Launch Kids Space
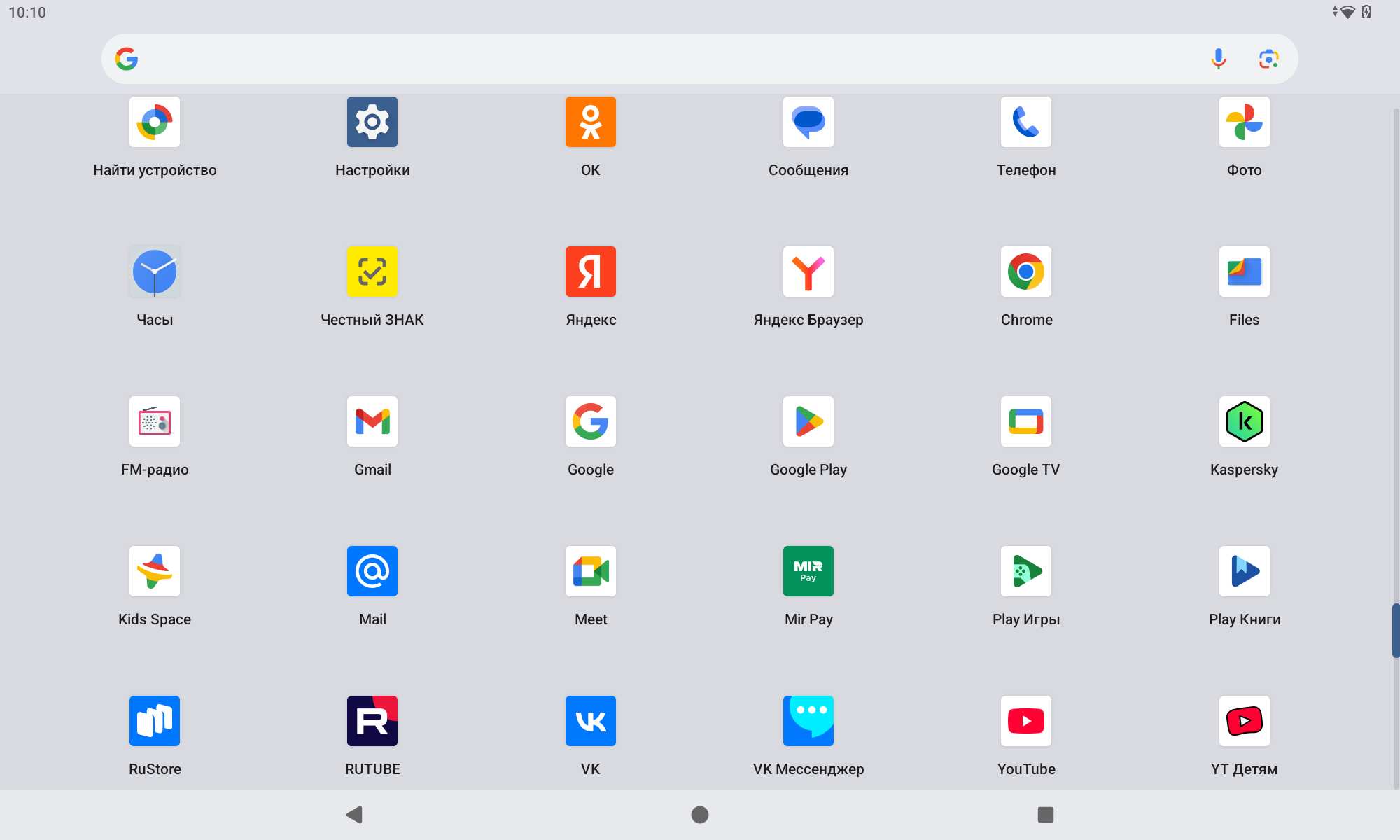This screenshot has width=1400, height=840. coord(155,571)
